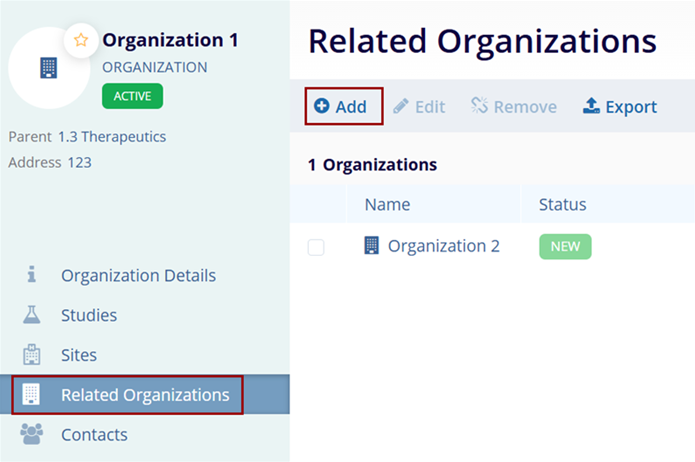Open parent 1.3 Therapeutics link
This screenshot has height=462, width=695.
112,136
